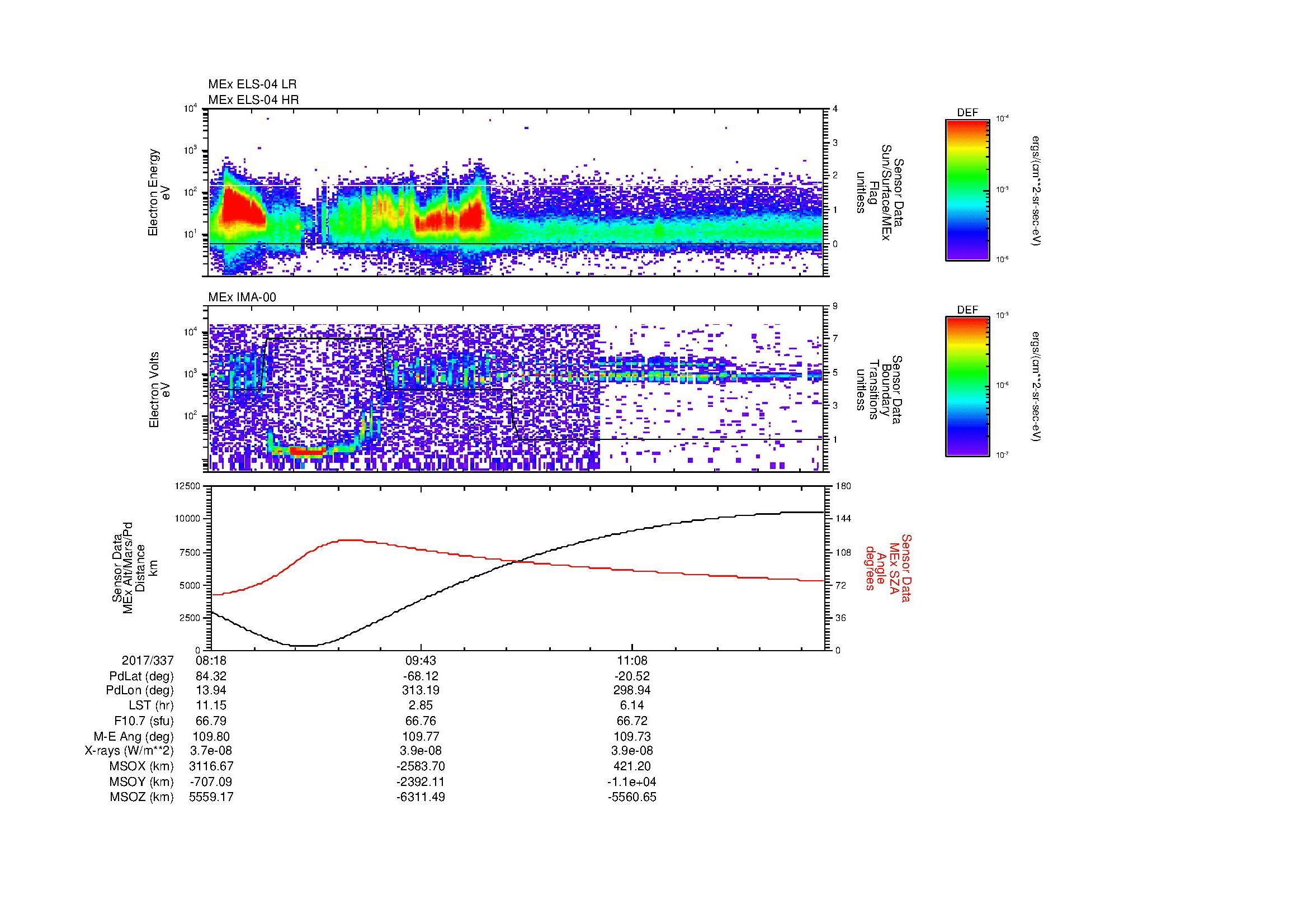The height and width of the screenshot is (924, 1308).
Task: Select the MEx ELS-04 LR title
Action: click(x=252, y=84)
